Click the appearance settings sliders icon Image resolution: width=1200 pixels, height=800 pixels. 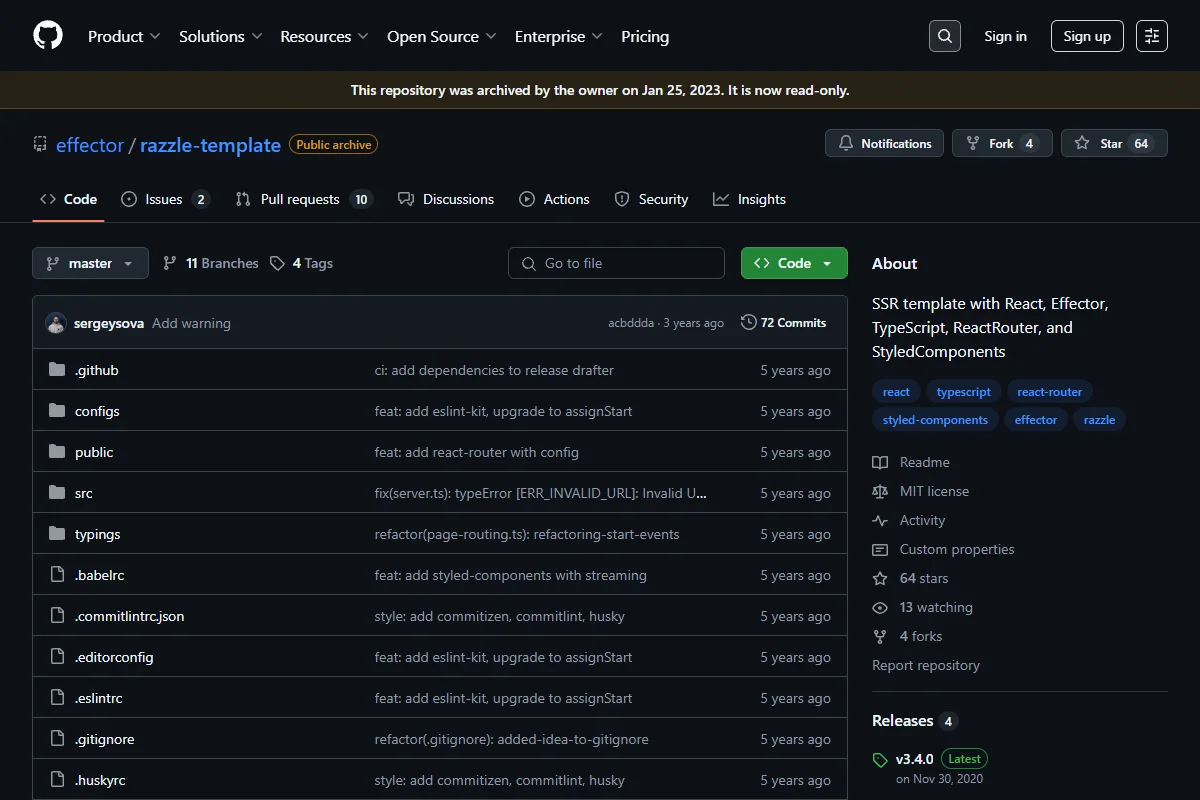pos(1152,36)
